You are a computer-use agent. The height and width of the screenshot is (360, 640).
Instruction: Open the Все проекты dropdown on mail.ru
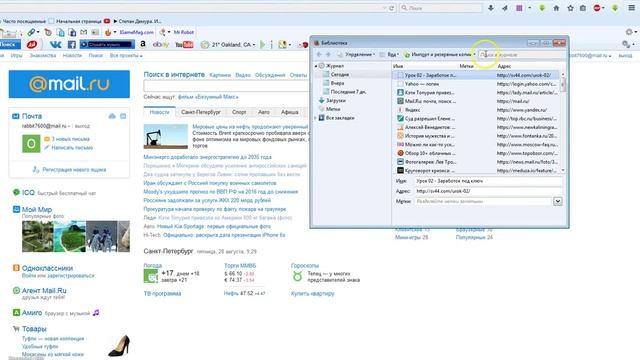126,56
